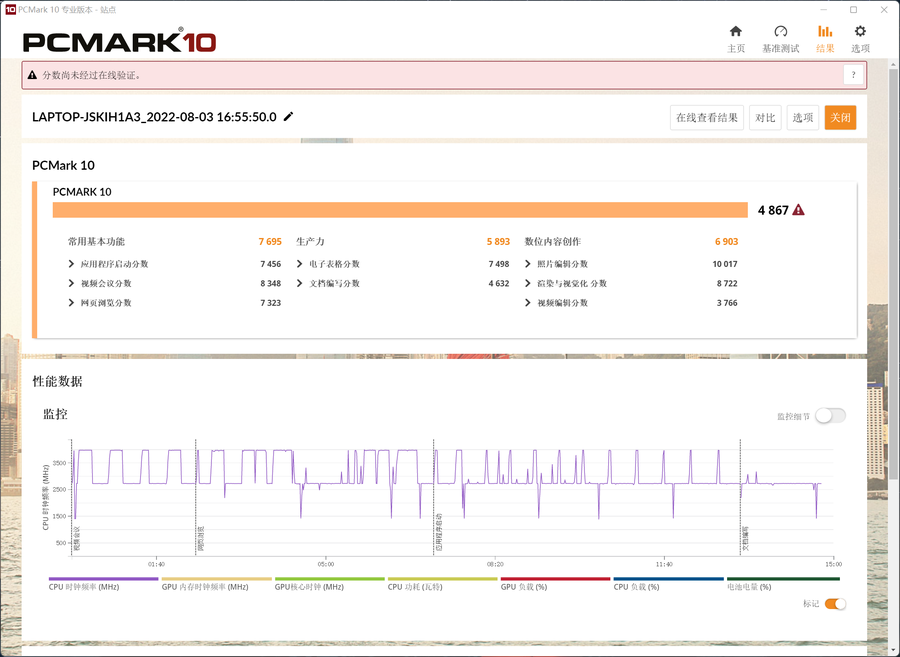Expand 电子表格分数 details

[300, 264]
